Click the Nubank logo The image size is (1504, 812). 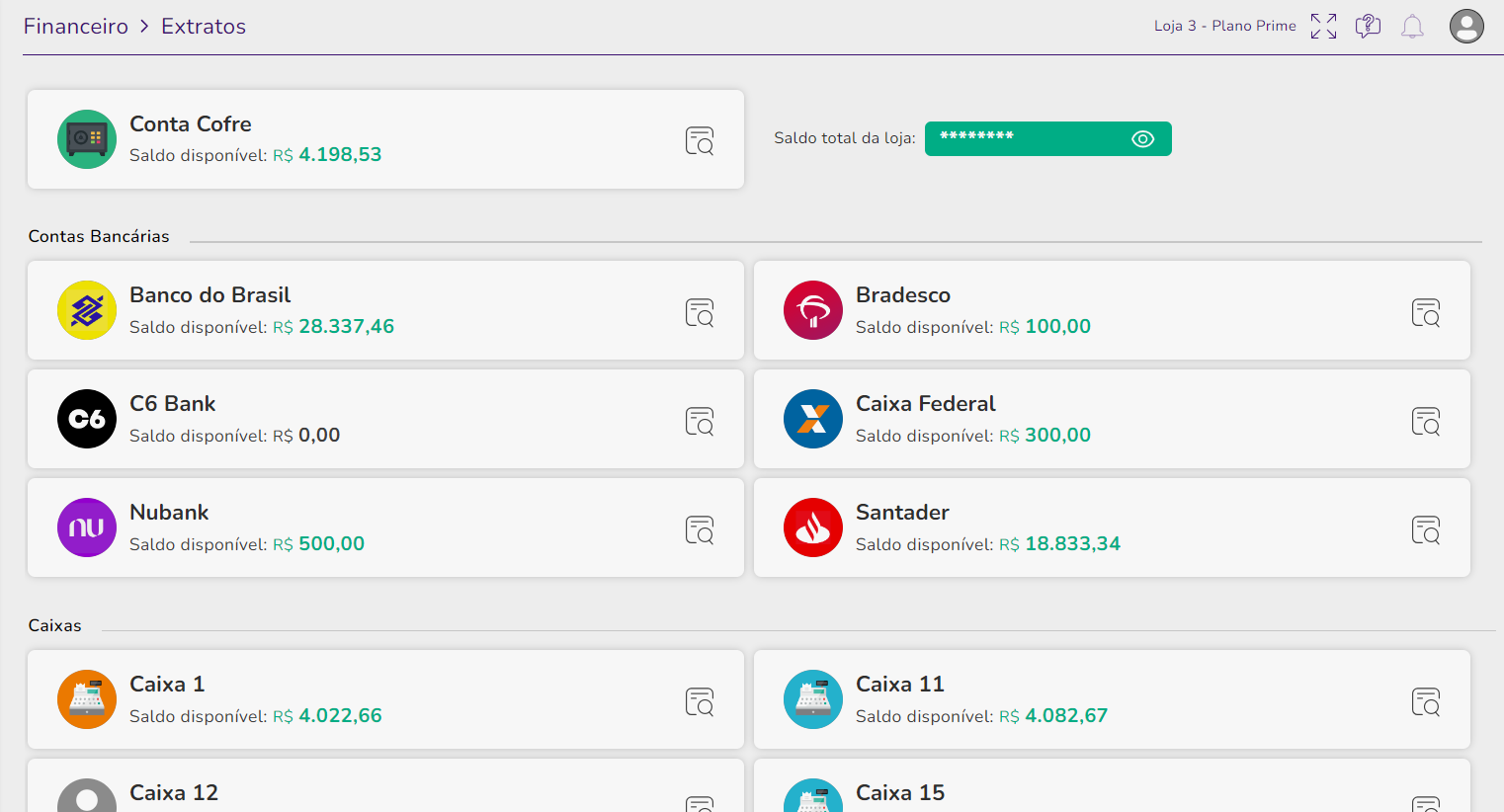pyautogui.click(x=87, y=528)
